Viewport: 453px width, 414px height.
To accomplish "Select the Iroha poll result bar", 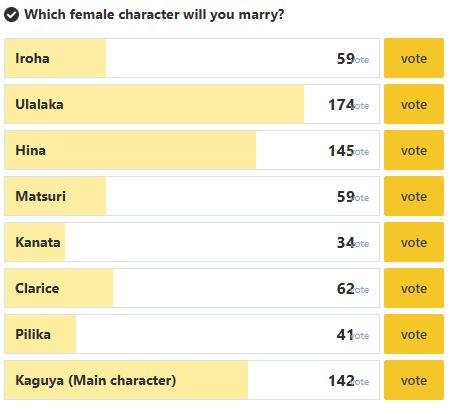I will point(192,58).
